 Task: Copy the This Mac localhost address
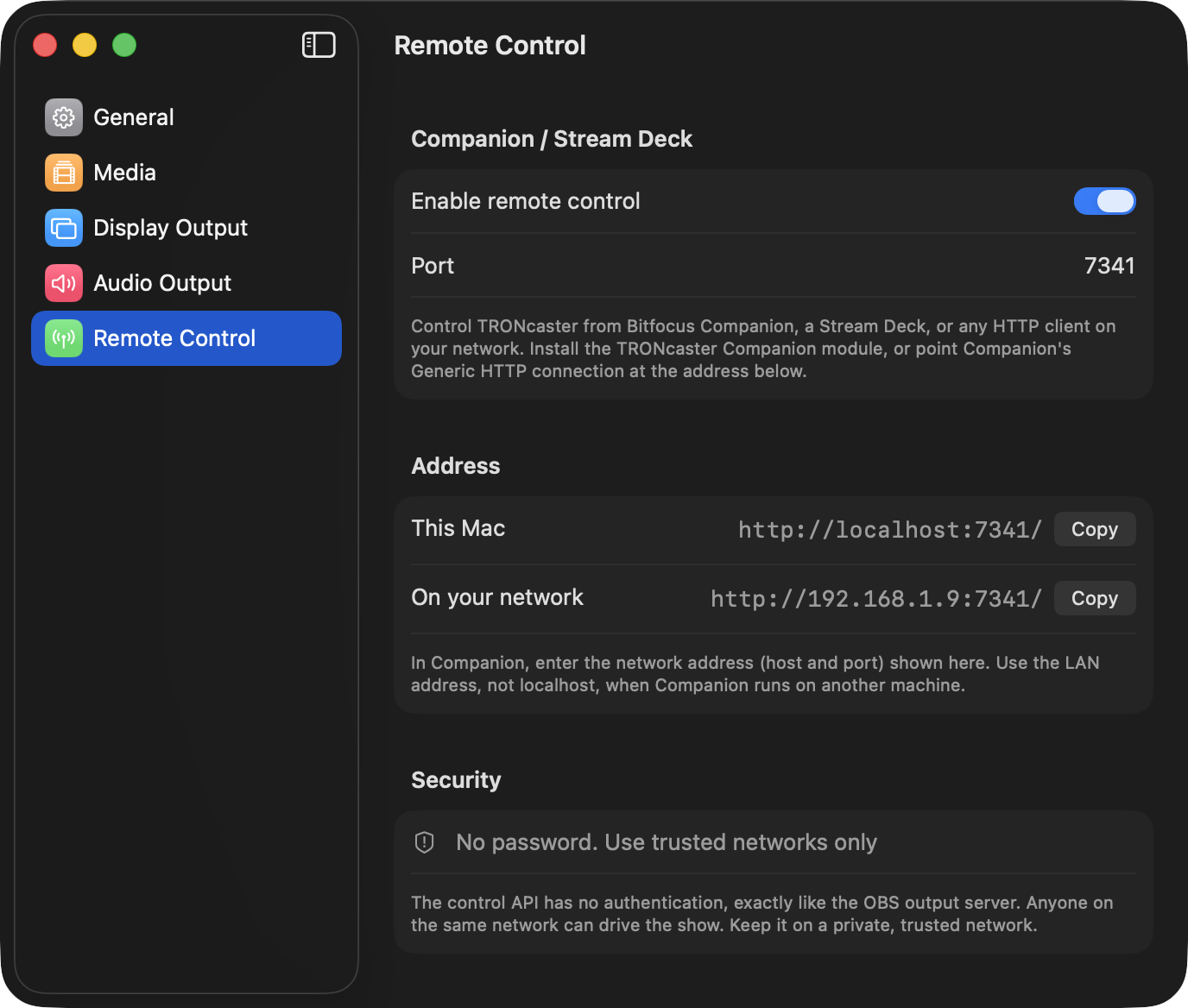point(1095,529)
